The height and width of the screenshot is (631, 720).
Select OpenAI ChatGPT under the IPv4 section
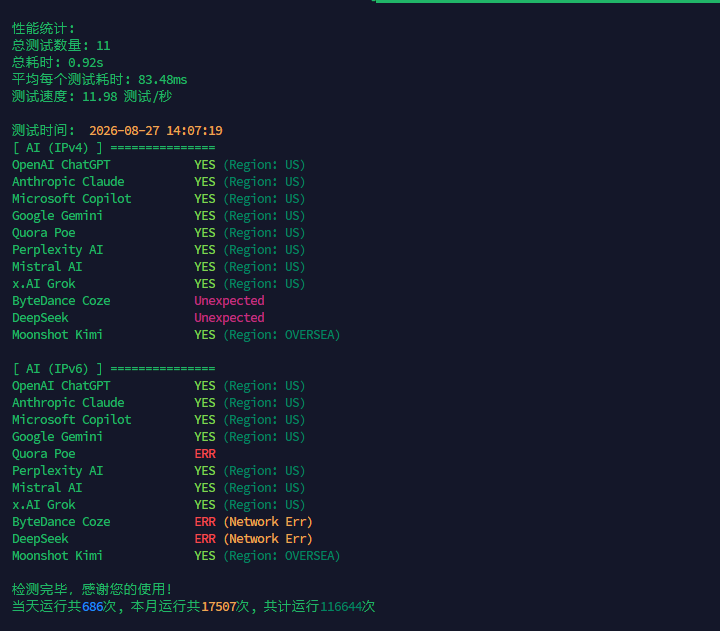pyautogui.click(x=61, y=164)
